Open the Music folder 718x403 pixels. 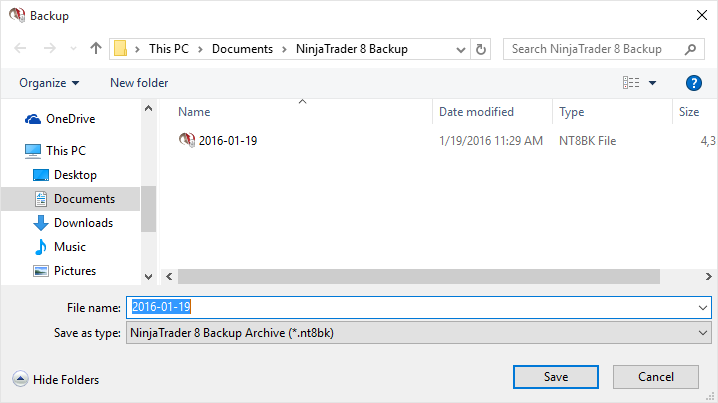(x=69, y=247)
